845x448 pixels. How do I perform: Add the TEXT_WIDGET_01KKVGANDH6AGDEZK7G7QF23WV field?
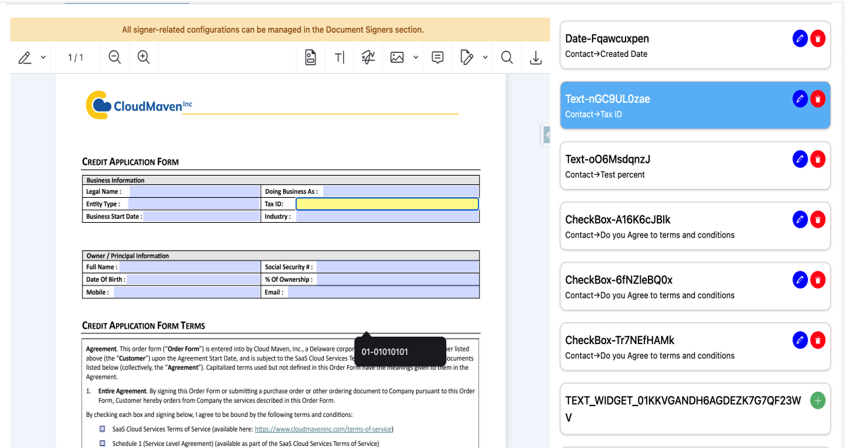pos(818,401)
